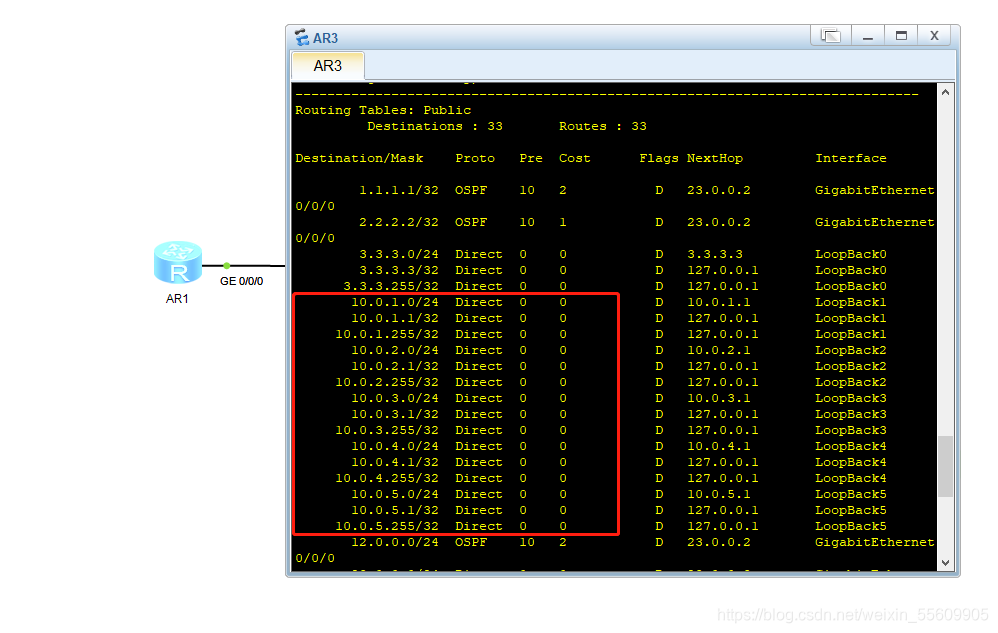Image resolution: width=998 pixels, height=633 pixels.
Task: Click LoopBack3 in the 10.0.3.0/24 row
Action: [x=851, y=398]
